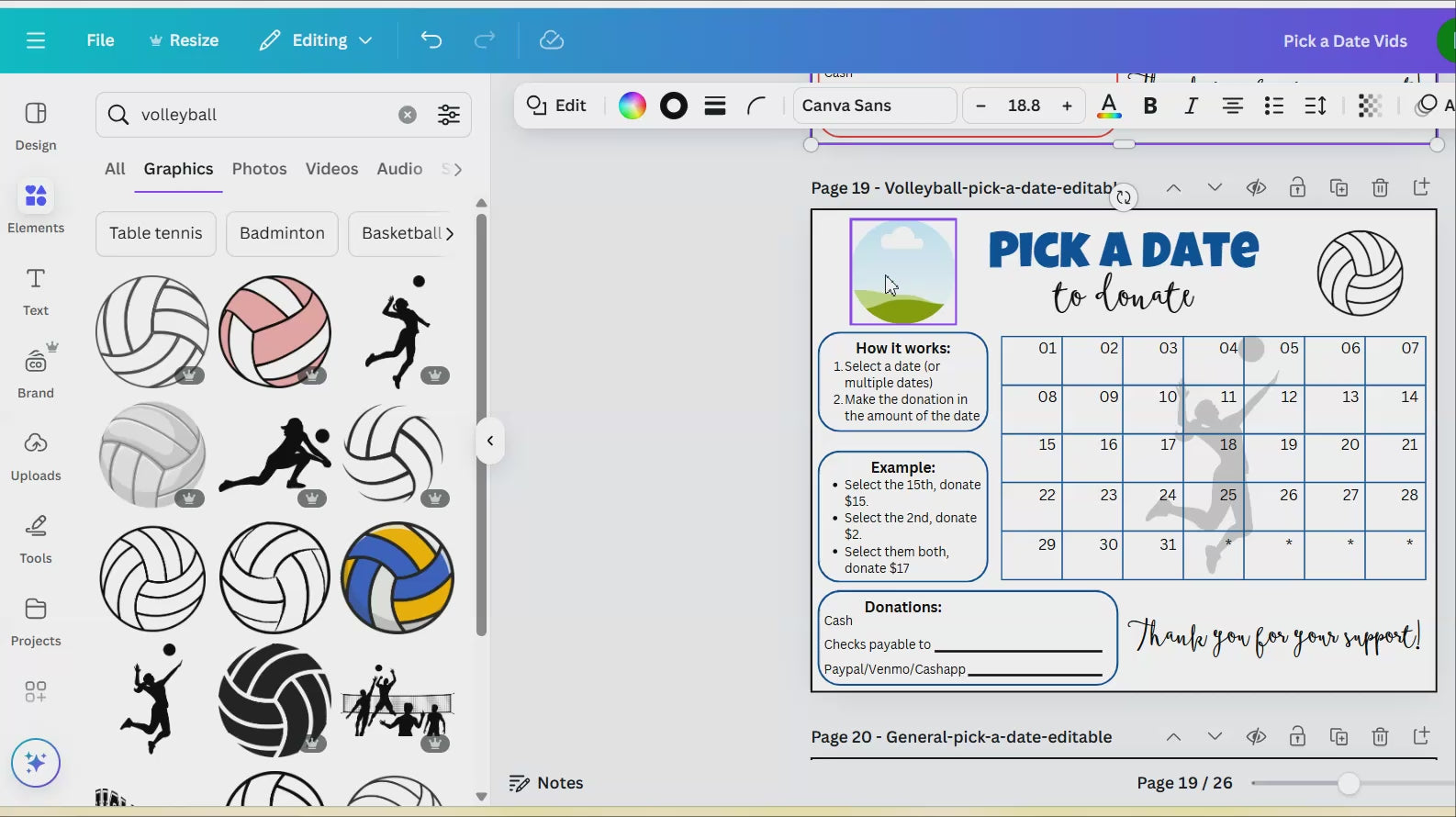
Task: Lock Page 19 with padlock icon
Action: (1297, 188)
